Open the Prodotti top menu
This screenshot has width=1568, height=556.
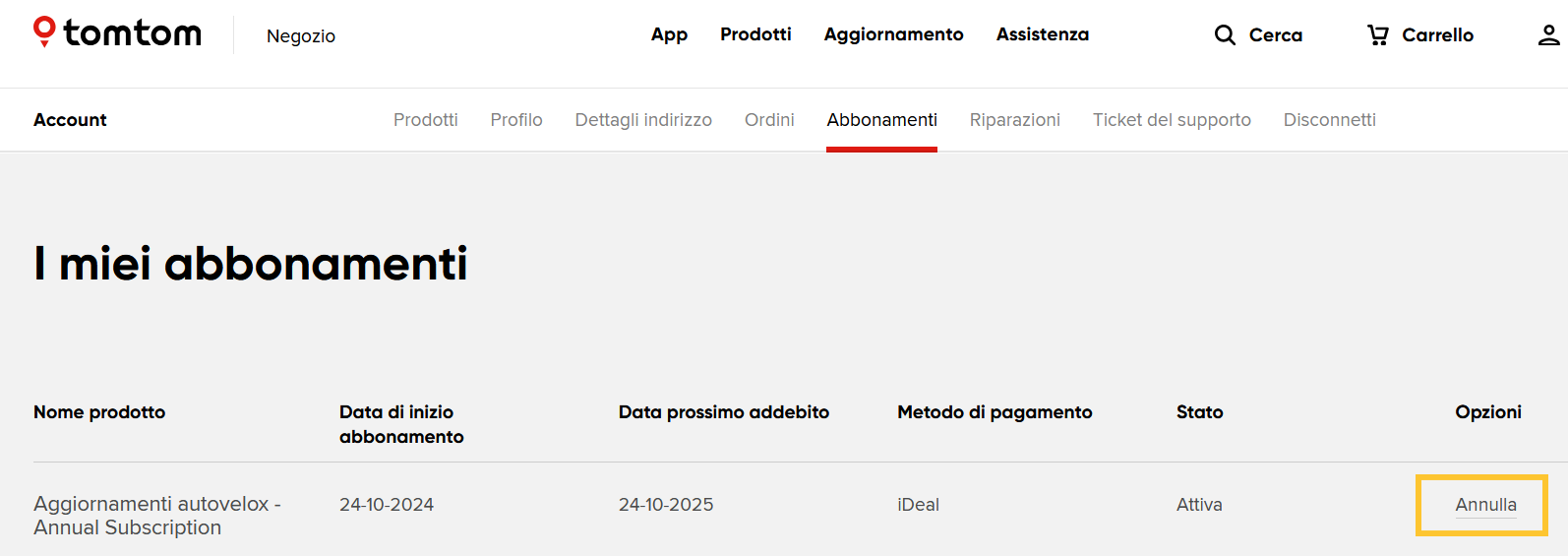755,34
